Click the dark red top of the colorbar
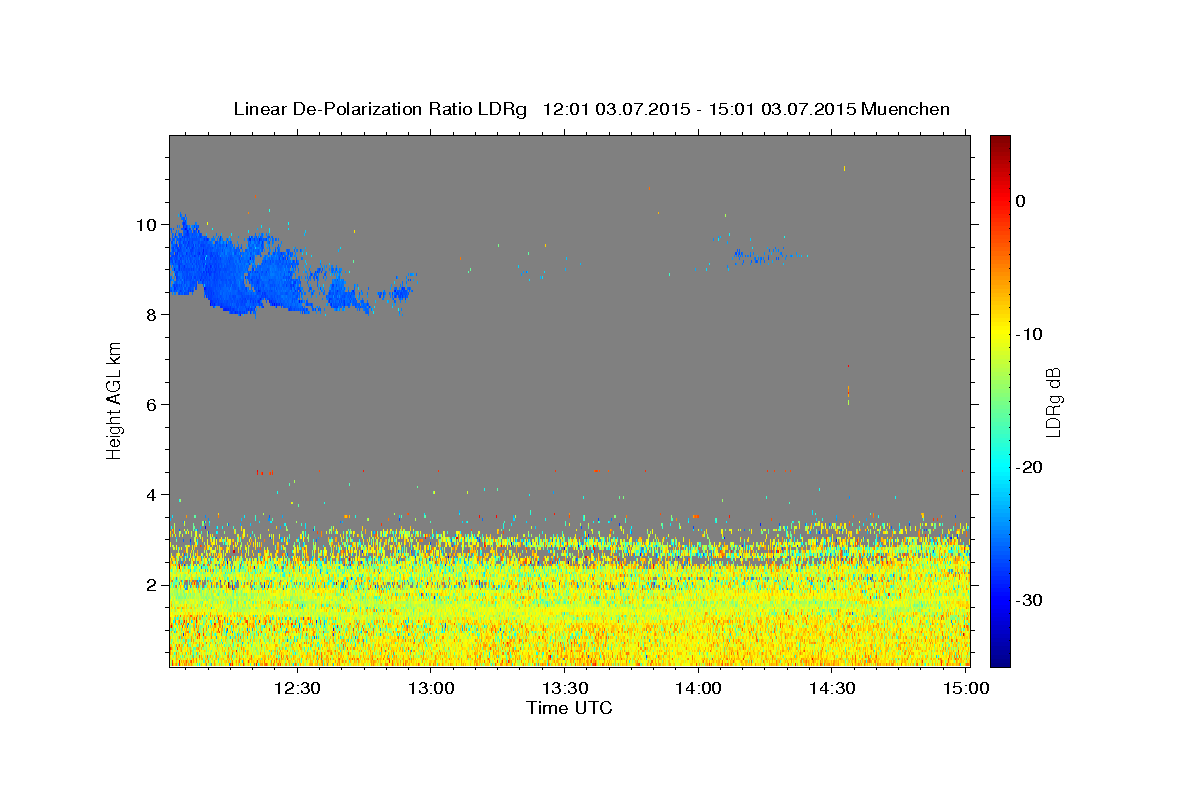The height and width of the screenshot is (800, 1200). (x=1000, y=142)
